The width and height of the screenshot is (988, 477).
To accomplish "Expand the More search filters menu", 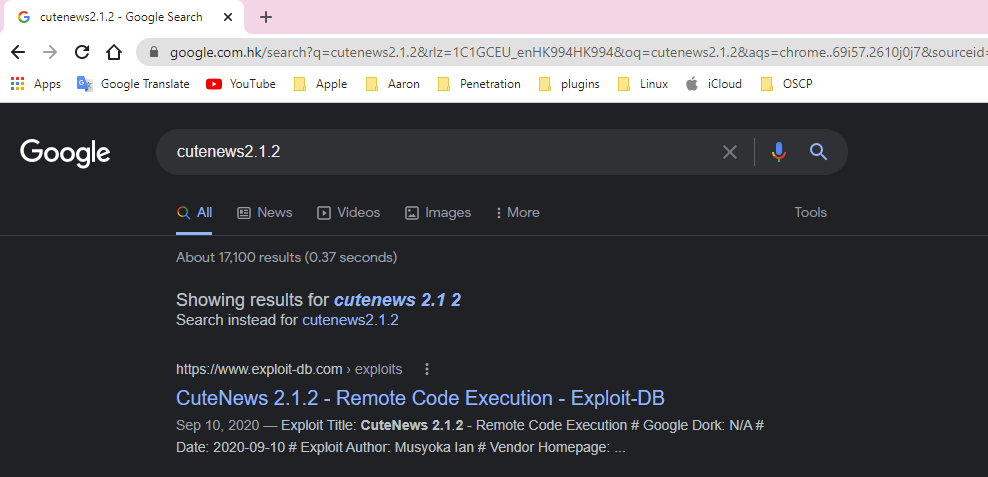I will 515,212.
